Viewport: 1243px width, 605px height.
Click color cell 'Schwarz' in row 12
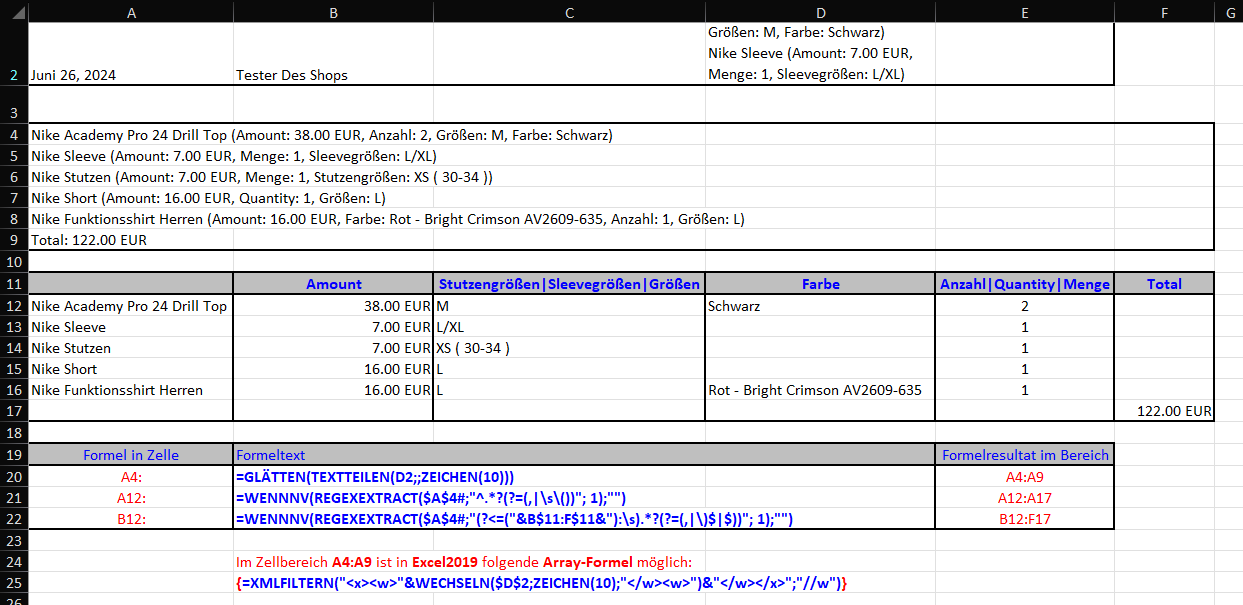[x=820, y=306]
